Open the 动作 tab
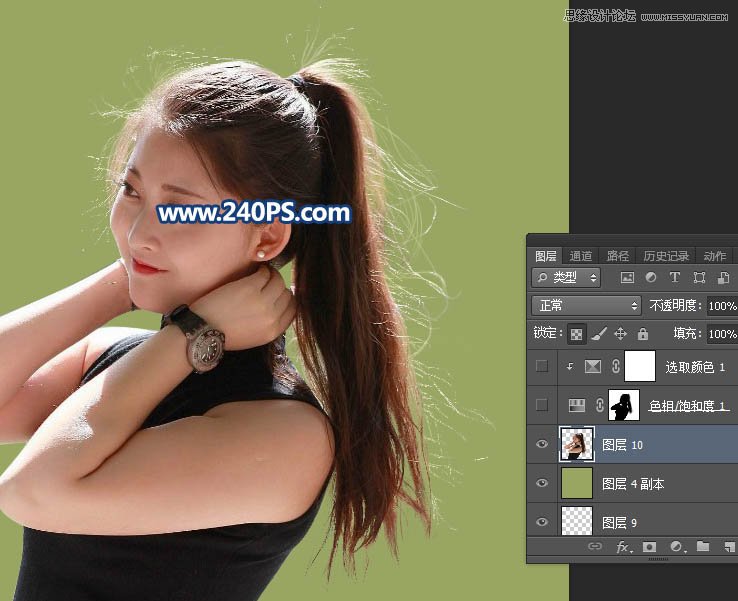Viewport: 738px width, 601px height. coord(714,256)
